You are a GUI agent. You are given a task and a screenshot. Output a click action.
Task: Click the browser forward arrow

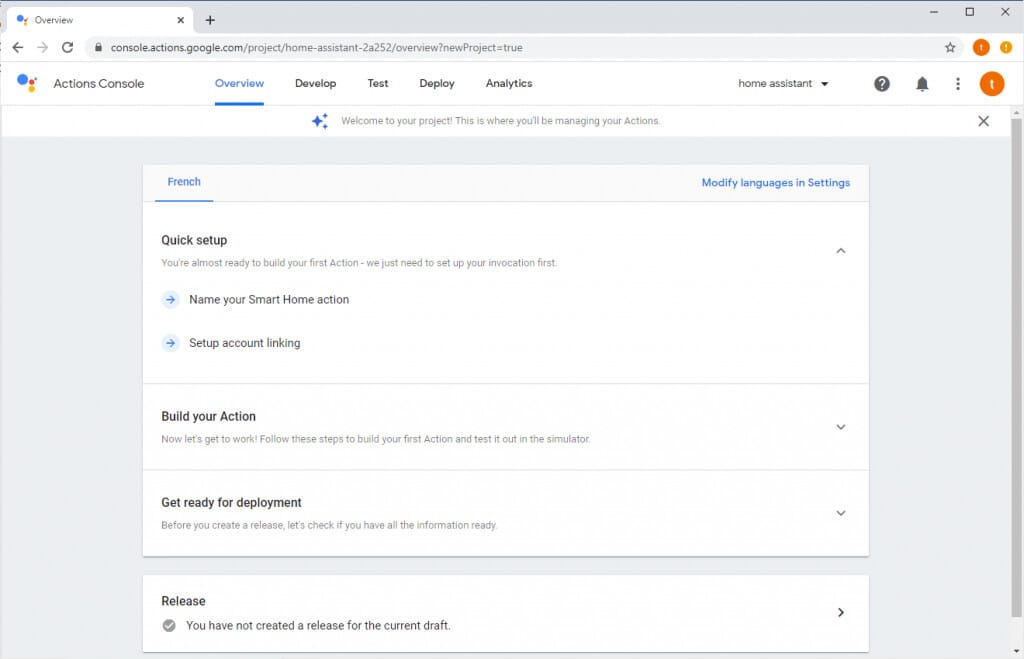(x=42, y=47)
